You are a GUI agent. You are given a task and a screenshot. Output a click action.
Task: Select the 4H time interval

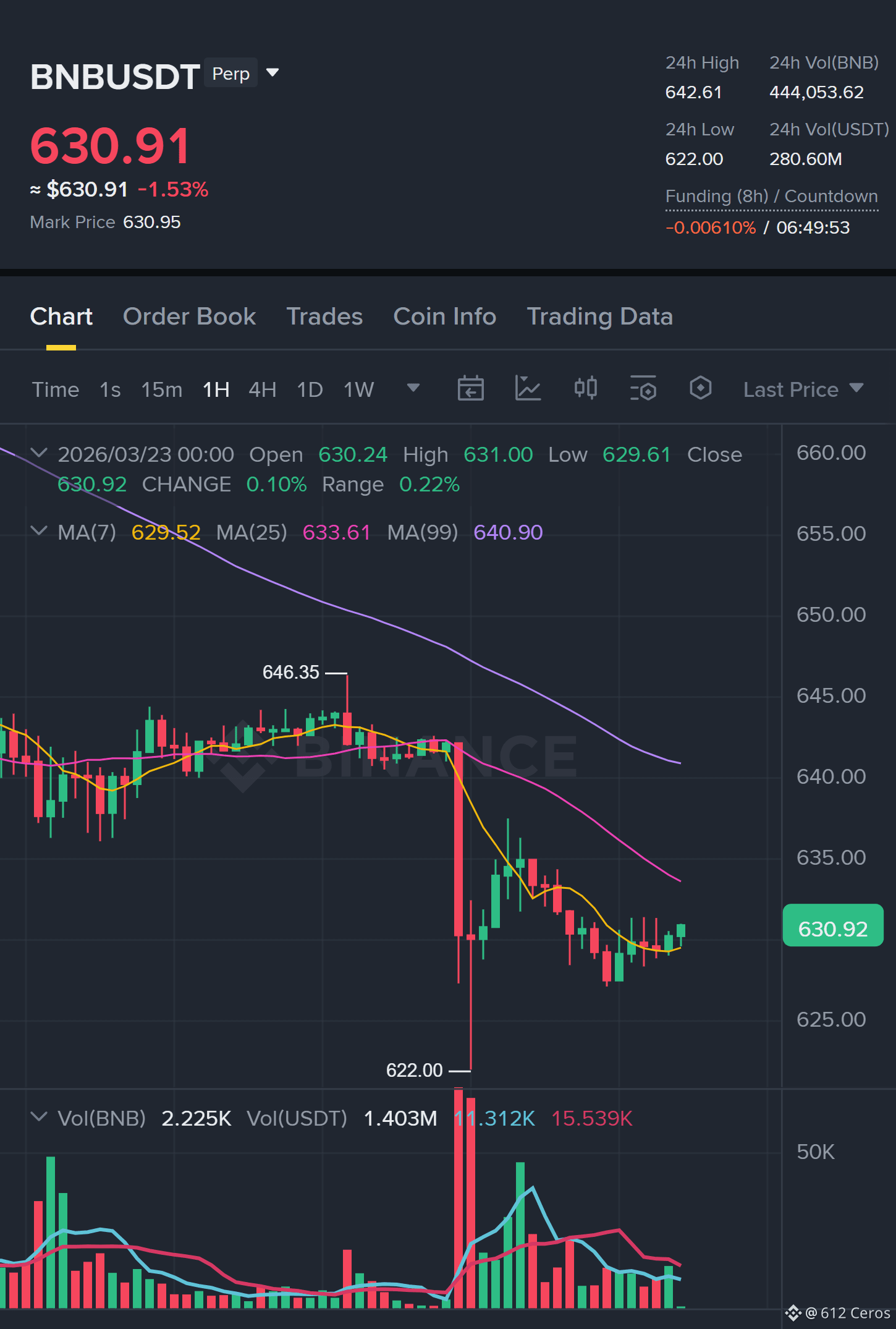[x=262, y=389]
